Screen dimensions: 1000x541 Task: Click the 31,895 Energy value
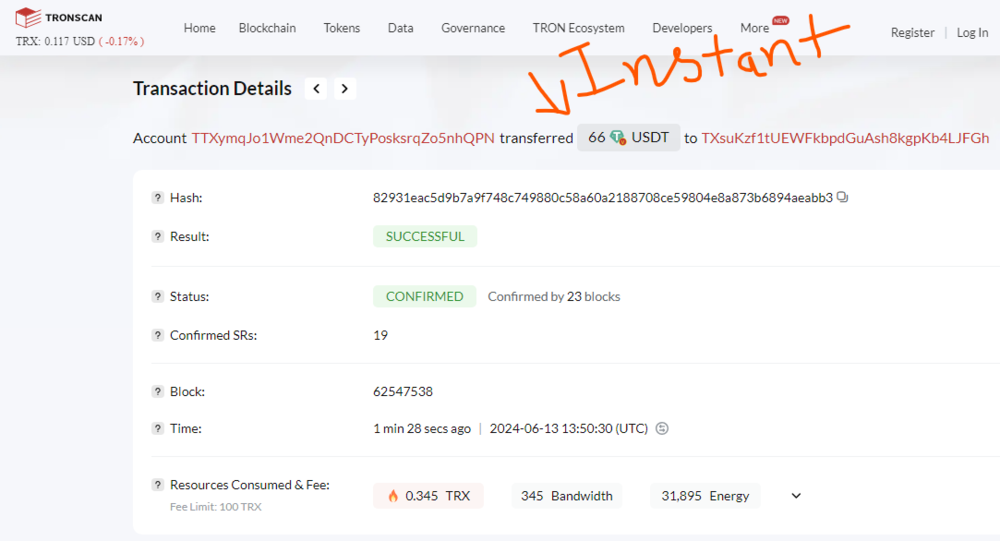(705, 496)
